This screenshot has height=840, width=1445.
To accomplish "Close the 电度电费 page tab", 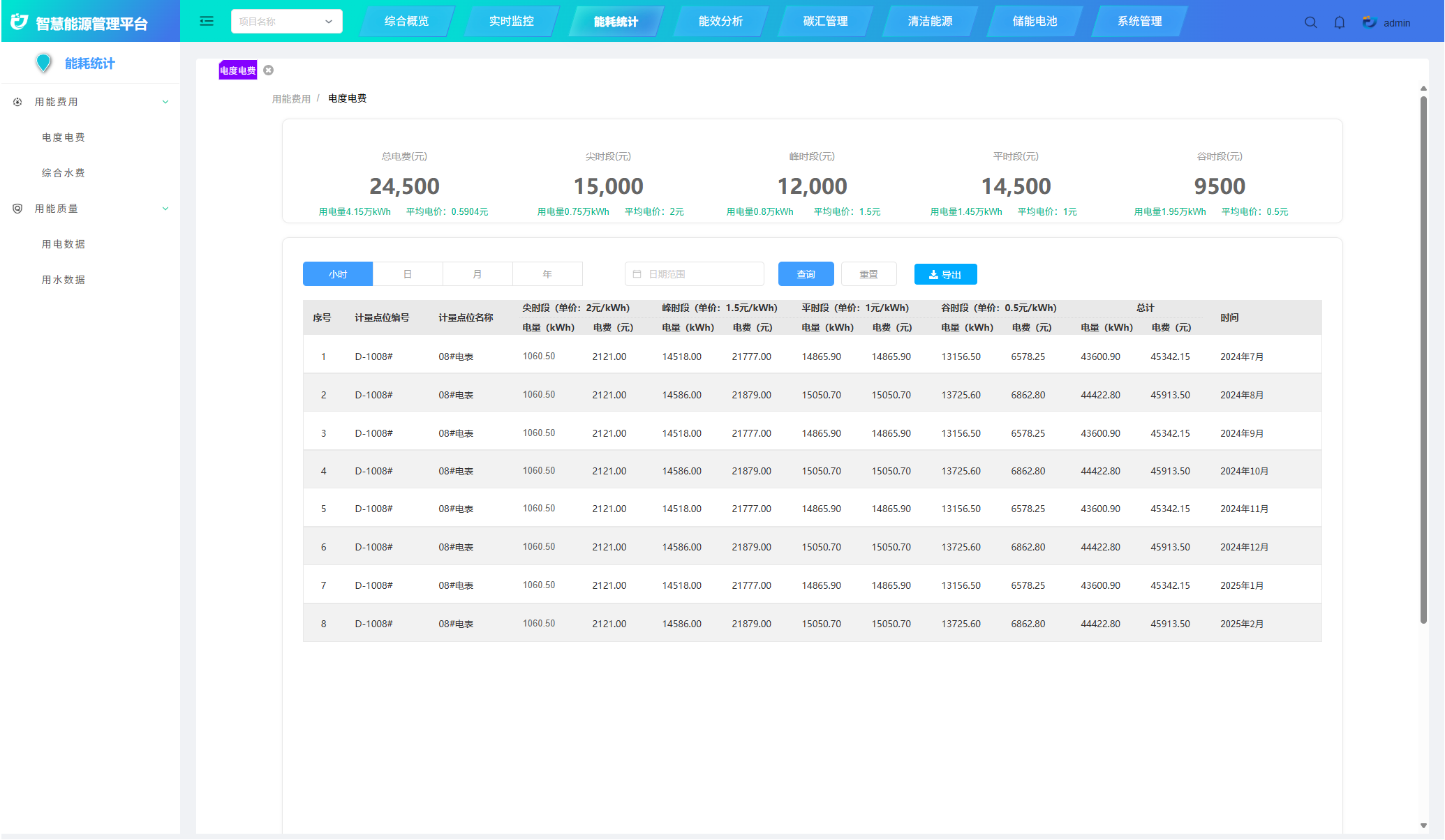I will [268, 70].
